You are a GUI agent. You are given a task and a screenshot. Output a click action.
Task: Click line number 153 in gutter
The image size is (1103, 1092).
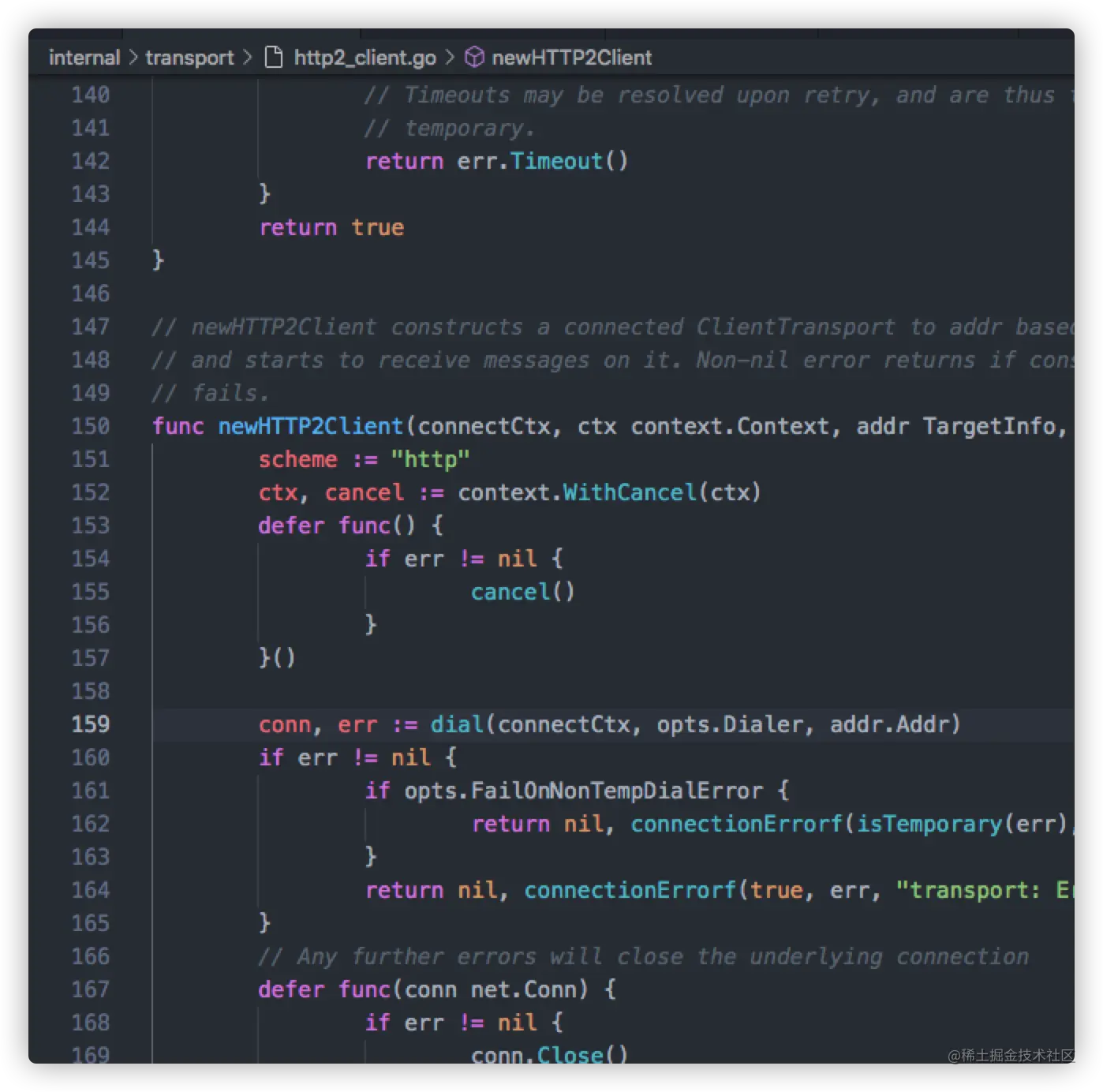91,525
